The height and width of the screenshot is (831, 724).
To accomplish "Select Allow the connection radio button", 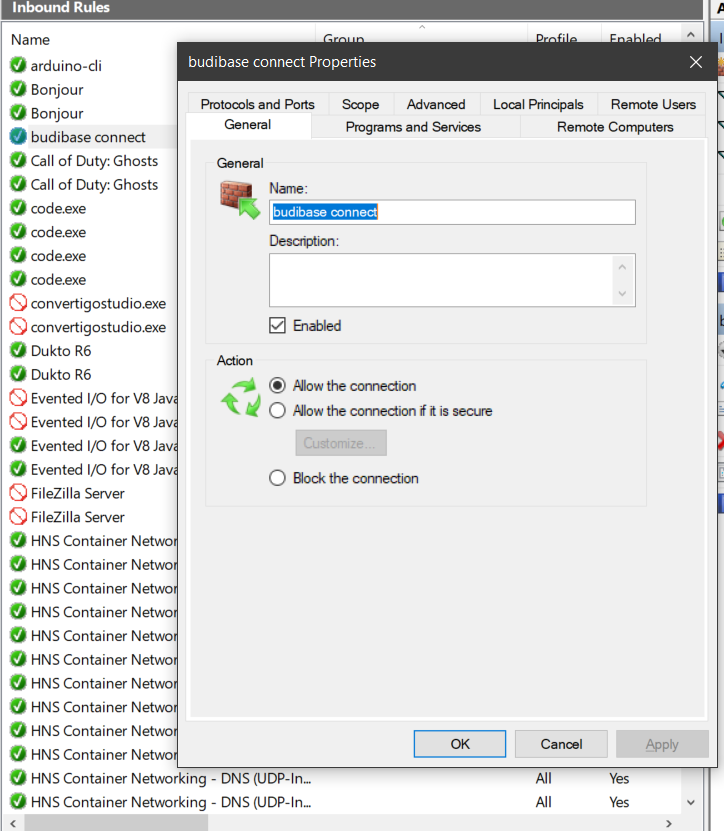I will 277,385.
